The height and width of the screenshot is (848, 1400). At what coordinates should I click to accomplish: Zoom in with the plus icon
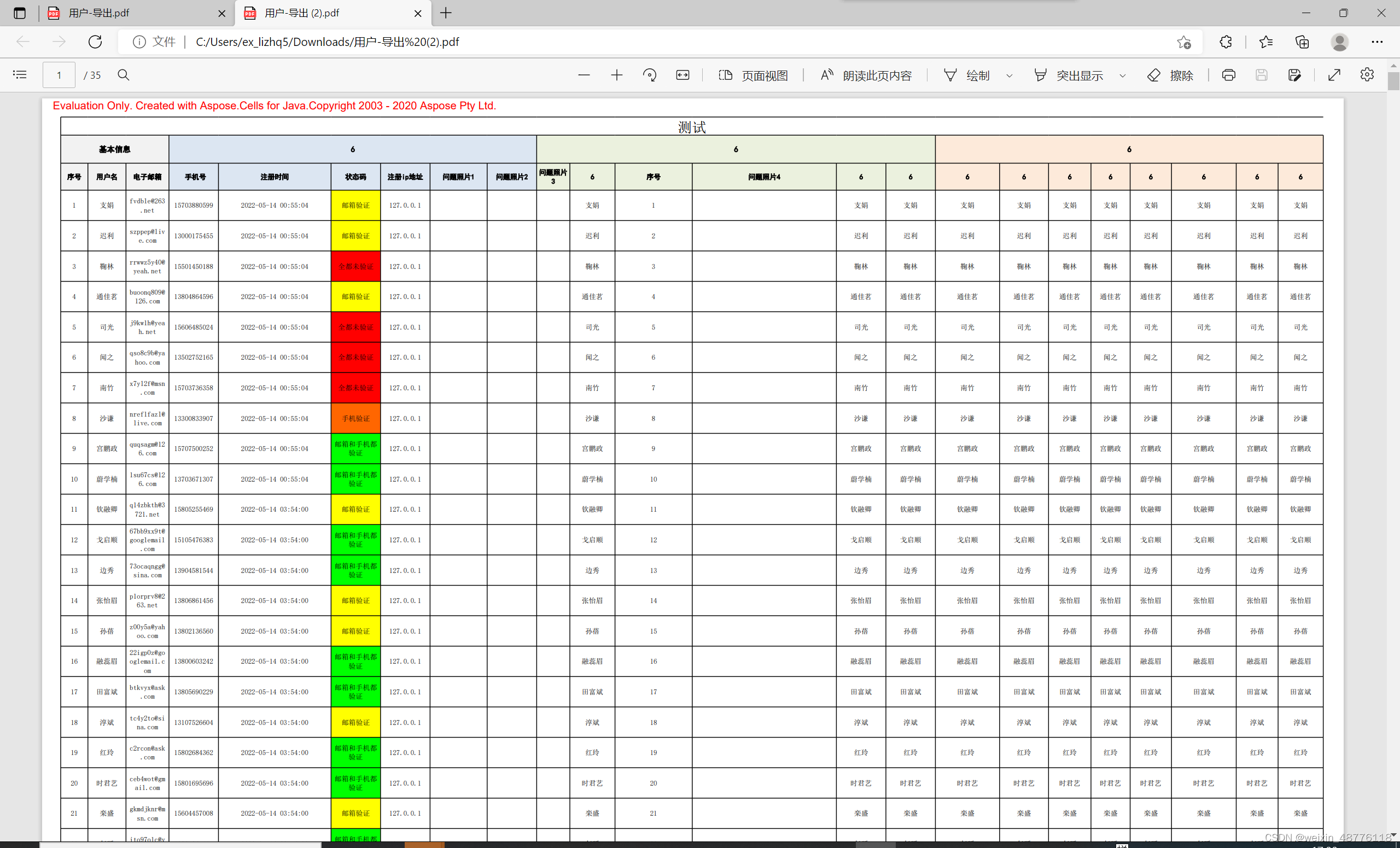pos(616,75)
